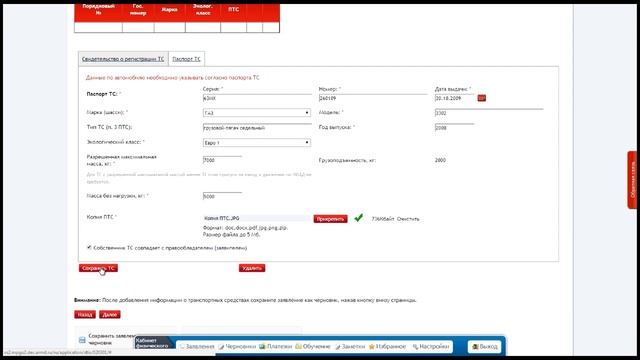Click the Грузоподъемность value 2000

pos(440,160)
